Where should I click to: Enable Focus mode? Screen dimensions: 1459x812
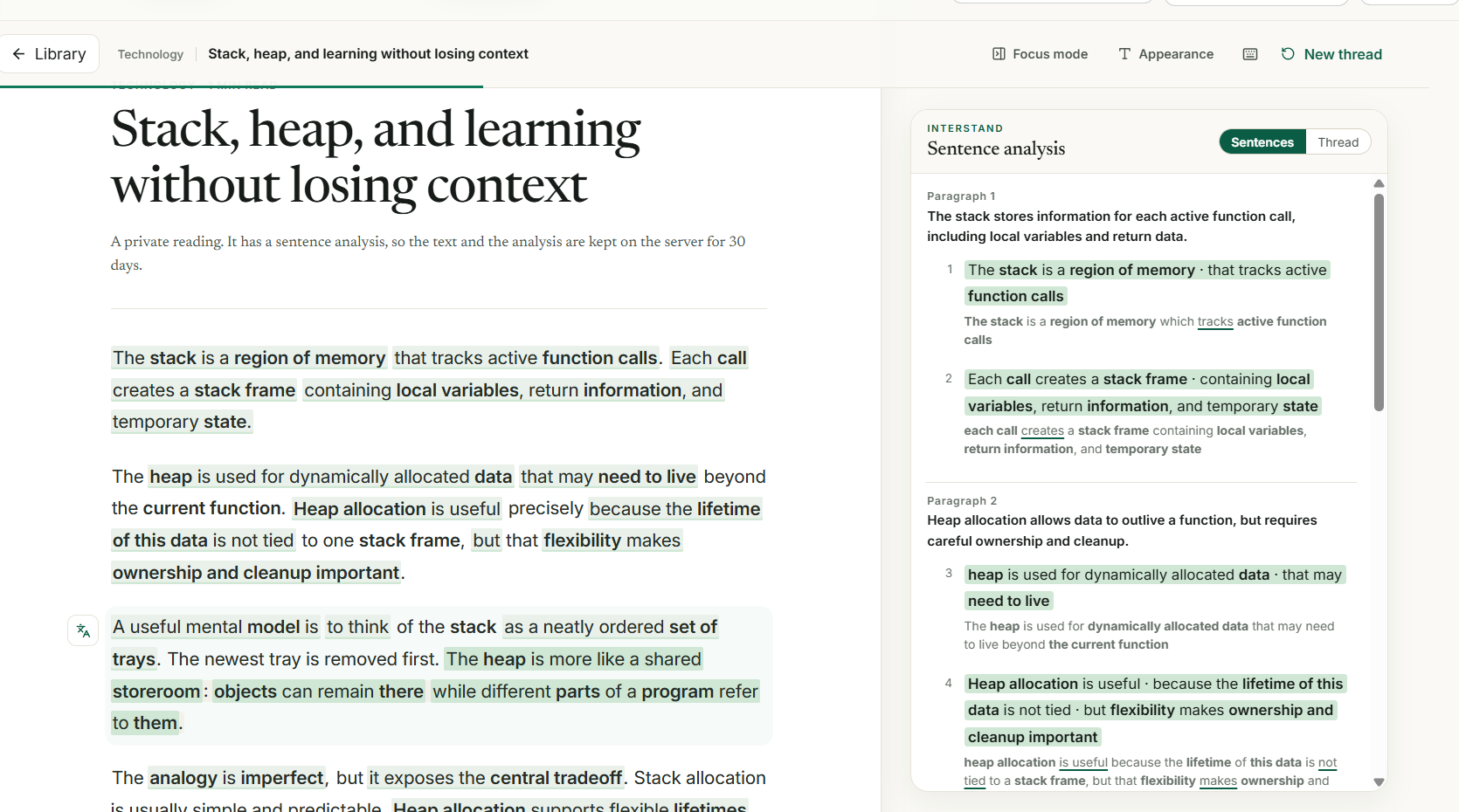(1040, 54)
